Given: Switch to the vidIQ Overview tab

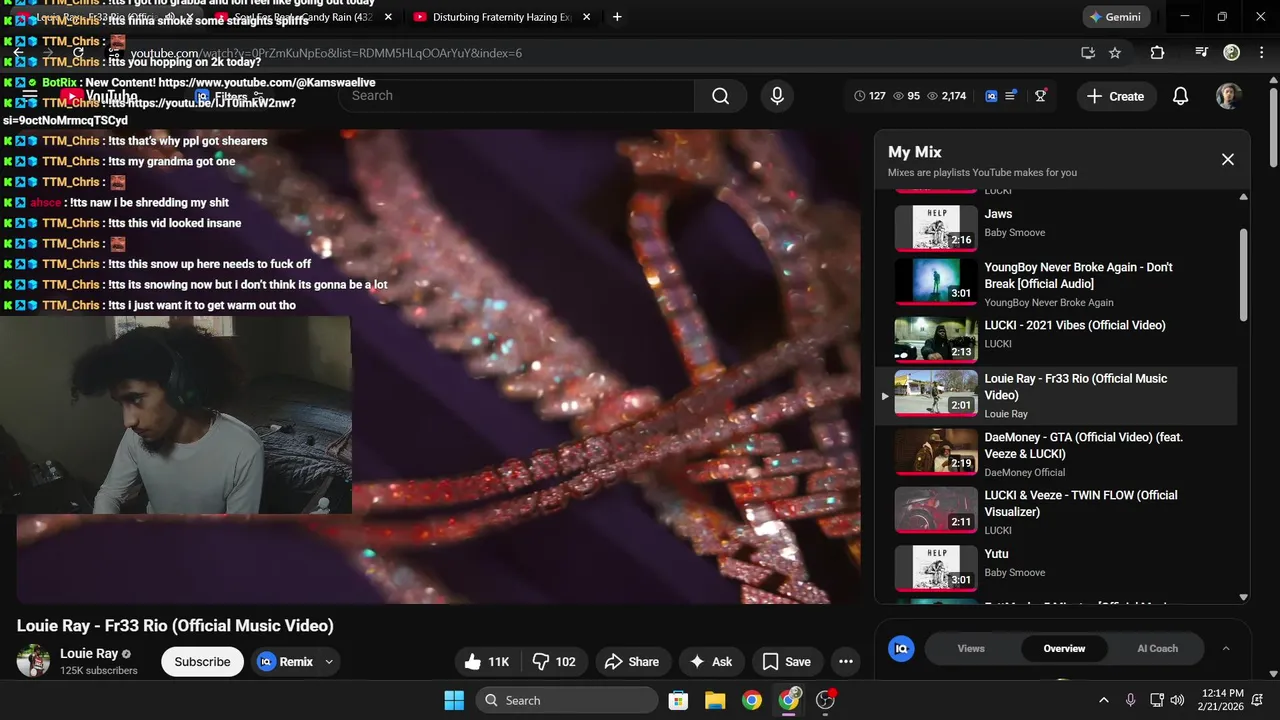Looking at the screenshot, I should 1064,649.
